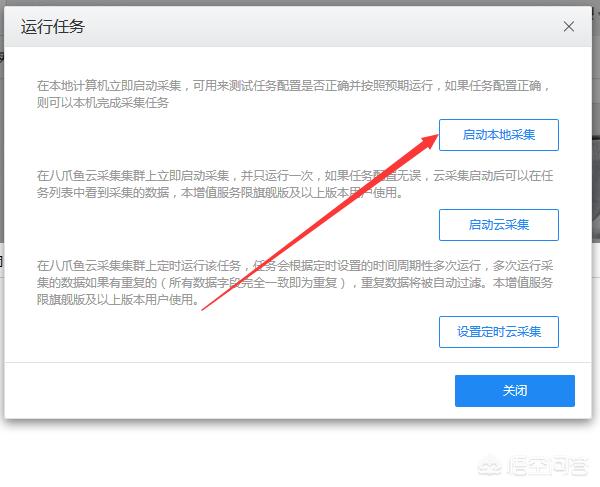Click the local collection description paragraph
The height and width of the screenshot is (487, 600).
click(x=293, y=94)
